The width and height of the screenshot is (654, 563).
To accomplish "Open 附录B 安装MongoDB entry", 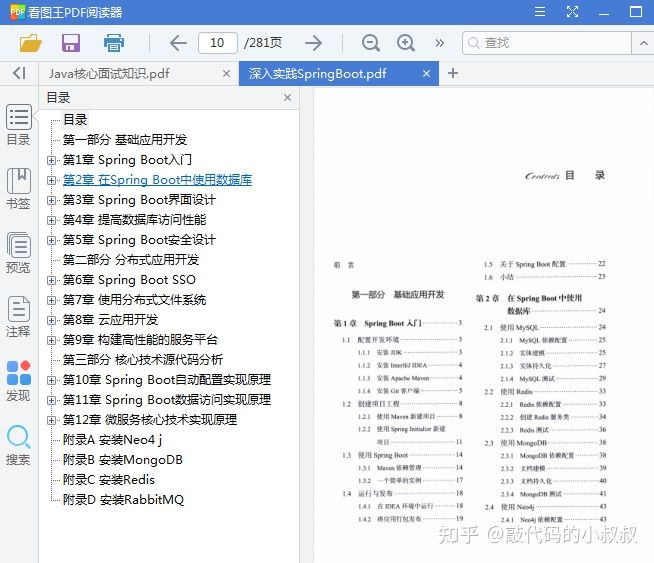I will [x=123, y=460].
